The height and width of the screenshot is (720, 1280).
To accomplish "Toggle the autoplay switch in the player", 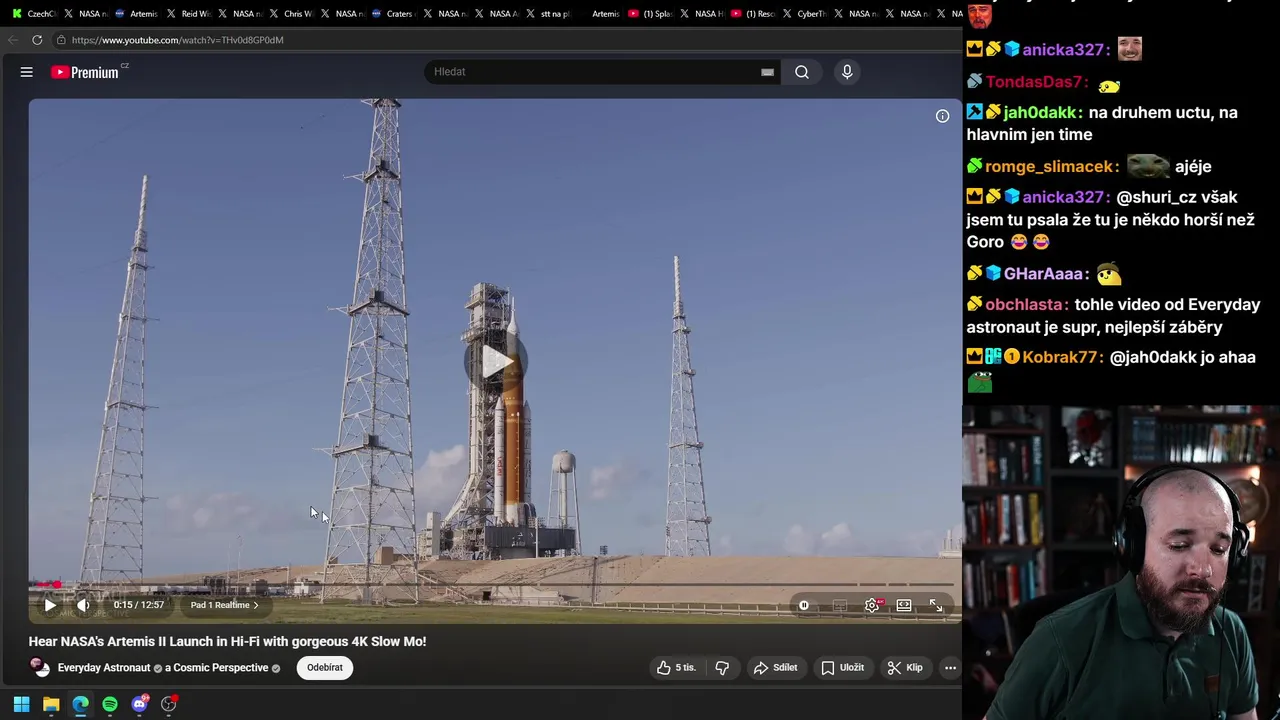I will [x=804, y=605].
